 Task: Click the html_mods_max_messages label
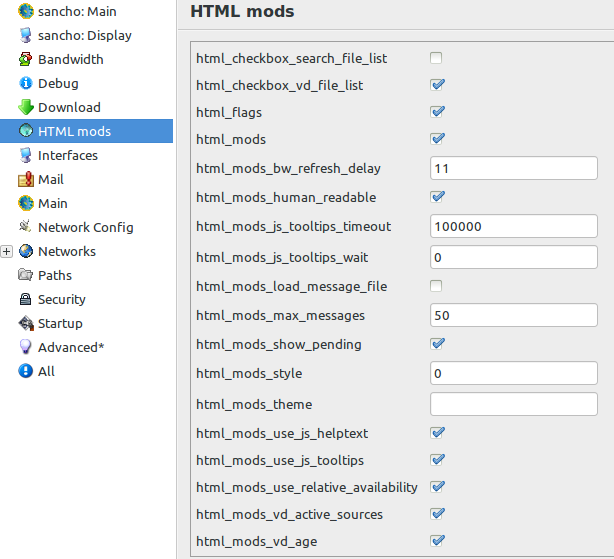[280, 316]
